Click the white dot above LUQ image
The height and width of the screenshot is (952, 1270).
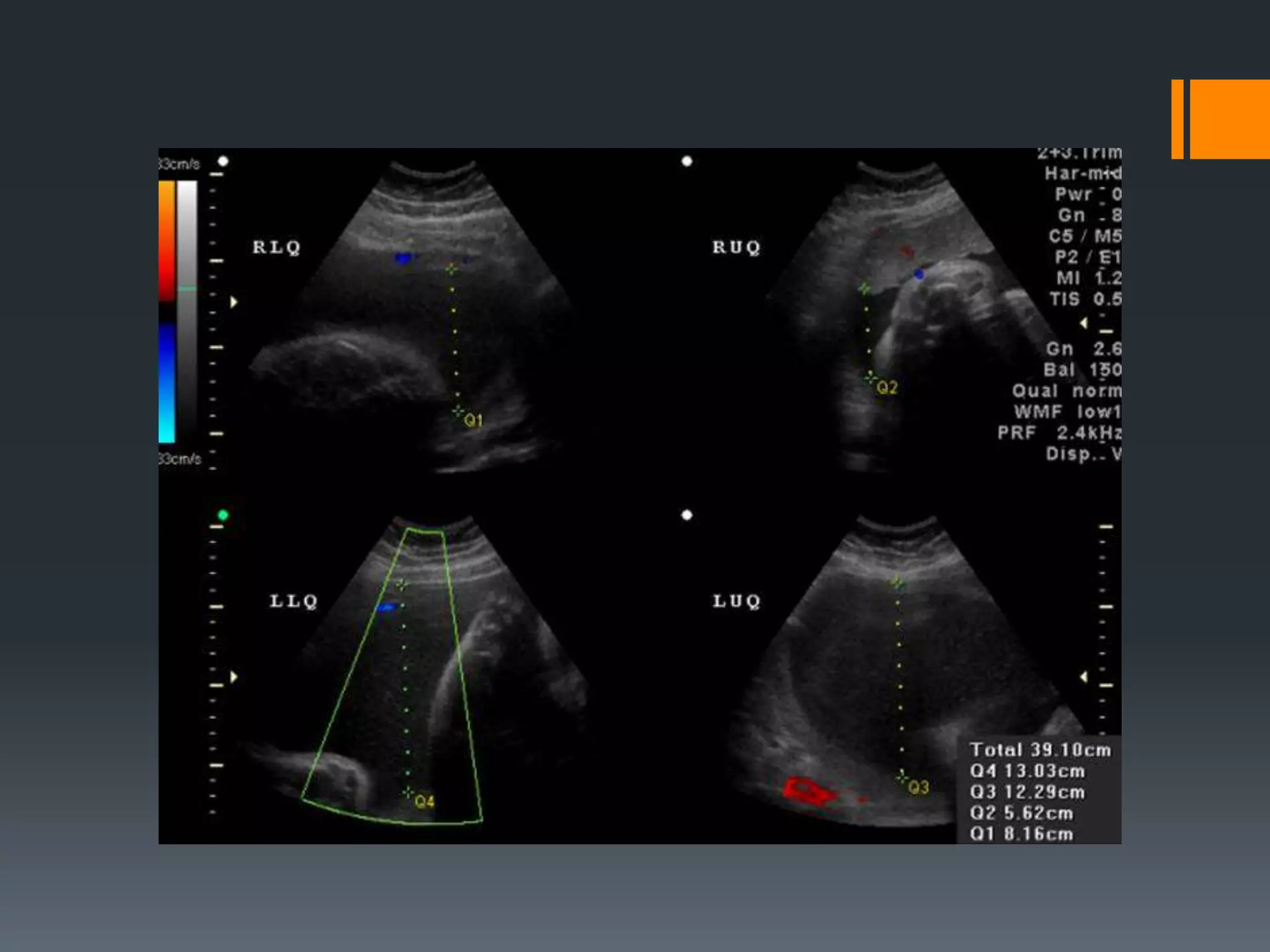tap(686, 515)
